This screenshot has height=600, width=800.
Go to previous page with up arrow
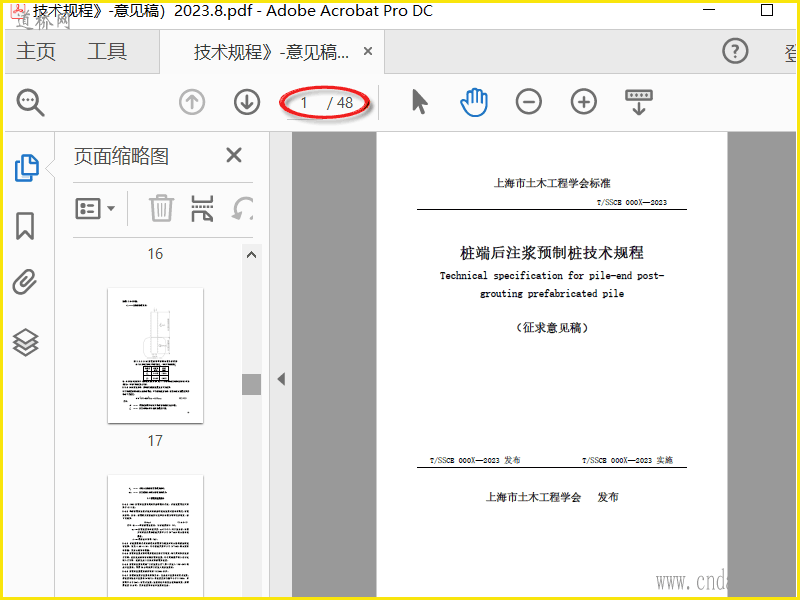(x=192, y=102)
